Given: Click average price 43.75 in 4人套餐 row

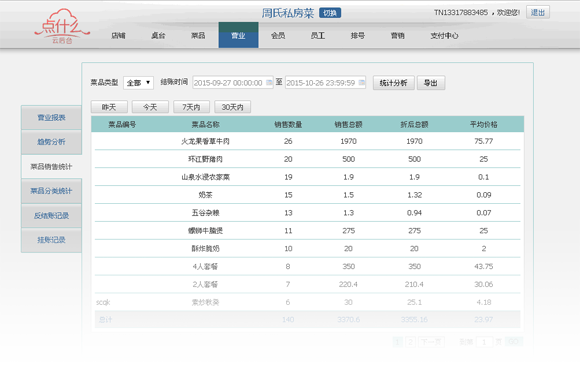Looking at the screenshot, I should click(483, 266).
